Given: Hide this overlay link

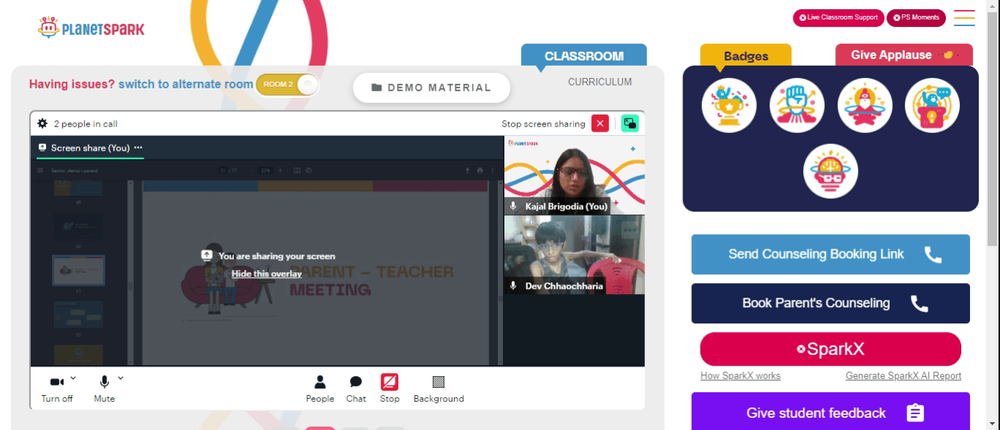Looking at the screenshot, I should pyautogui.click(x=267, y=274).
